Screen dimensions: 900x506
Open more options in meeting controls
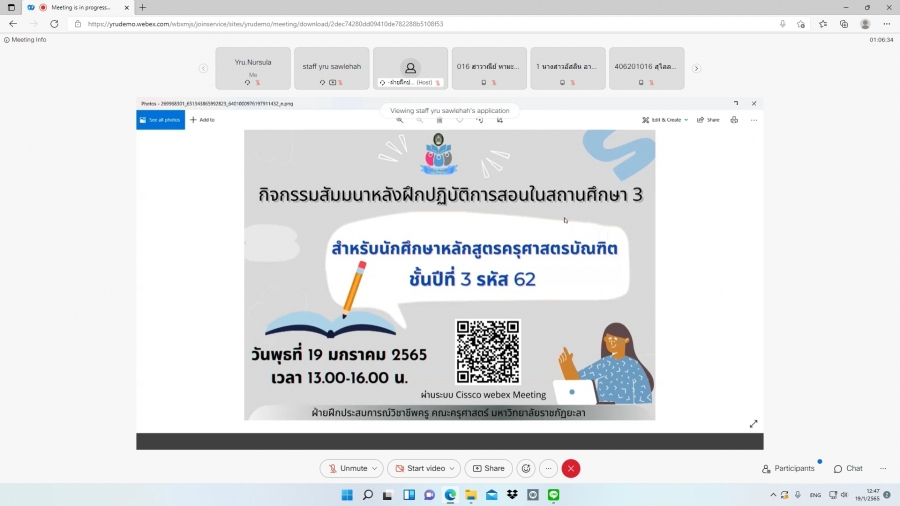(x=548, y=468)
